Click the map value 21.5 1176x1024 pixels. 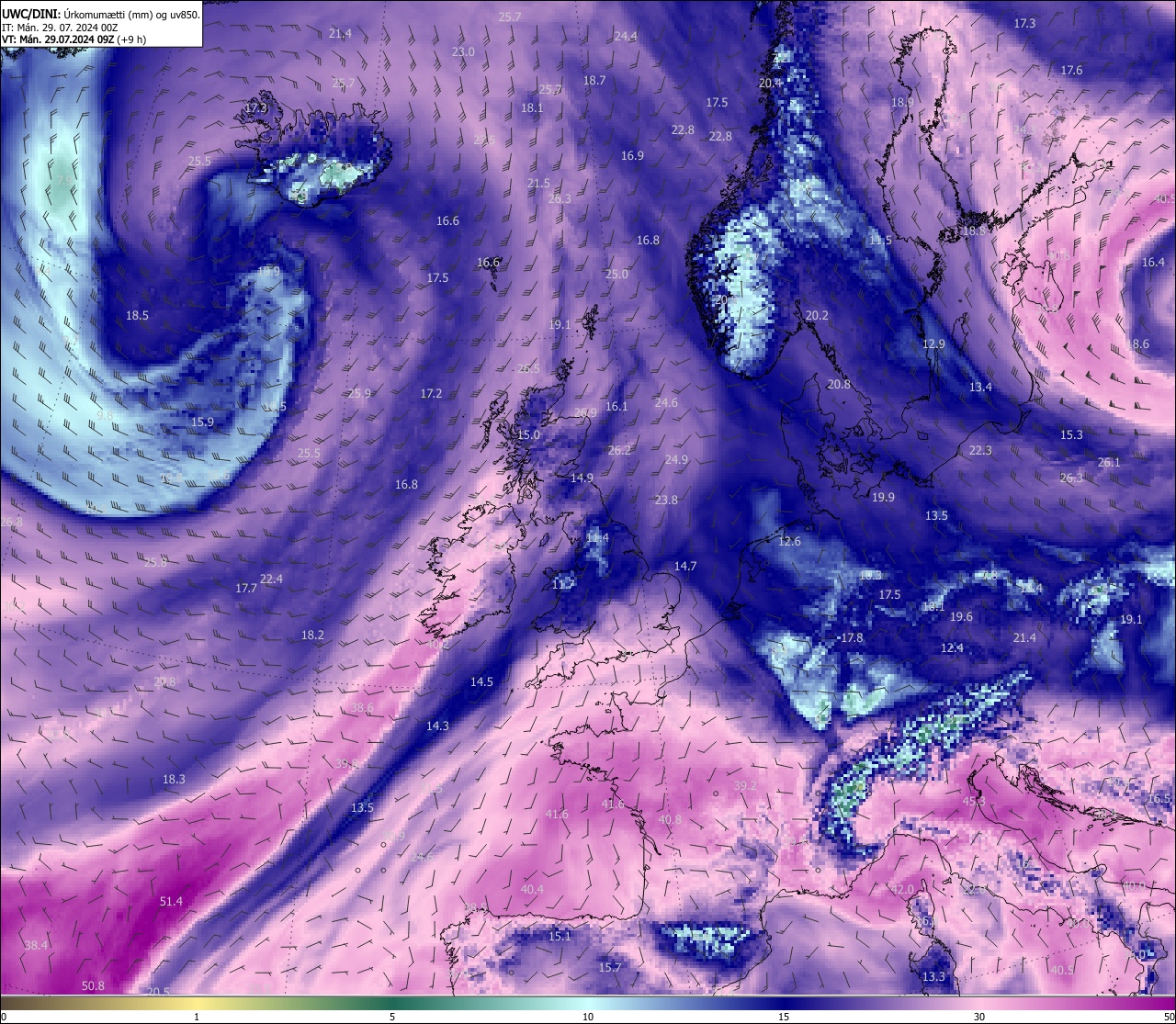(x=538, y=184)
